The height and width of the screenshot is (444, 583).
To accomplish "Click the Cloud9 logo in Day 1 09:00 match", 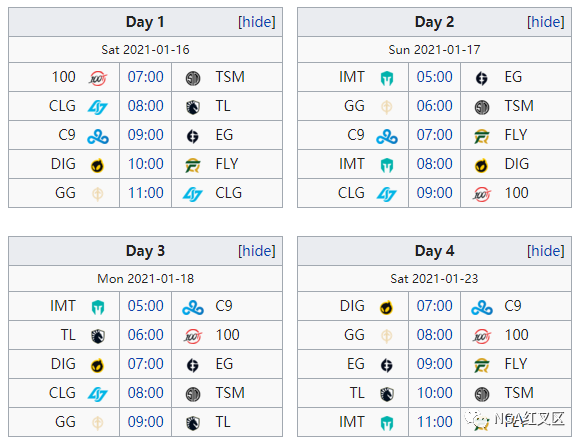I will coord(98,136).
